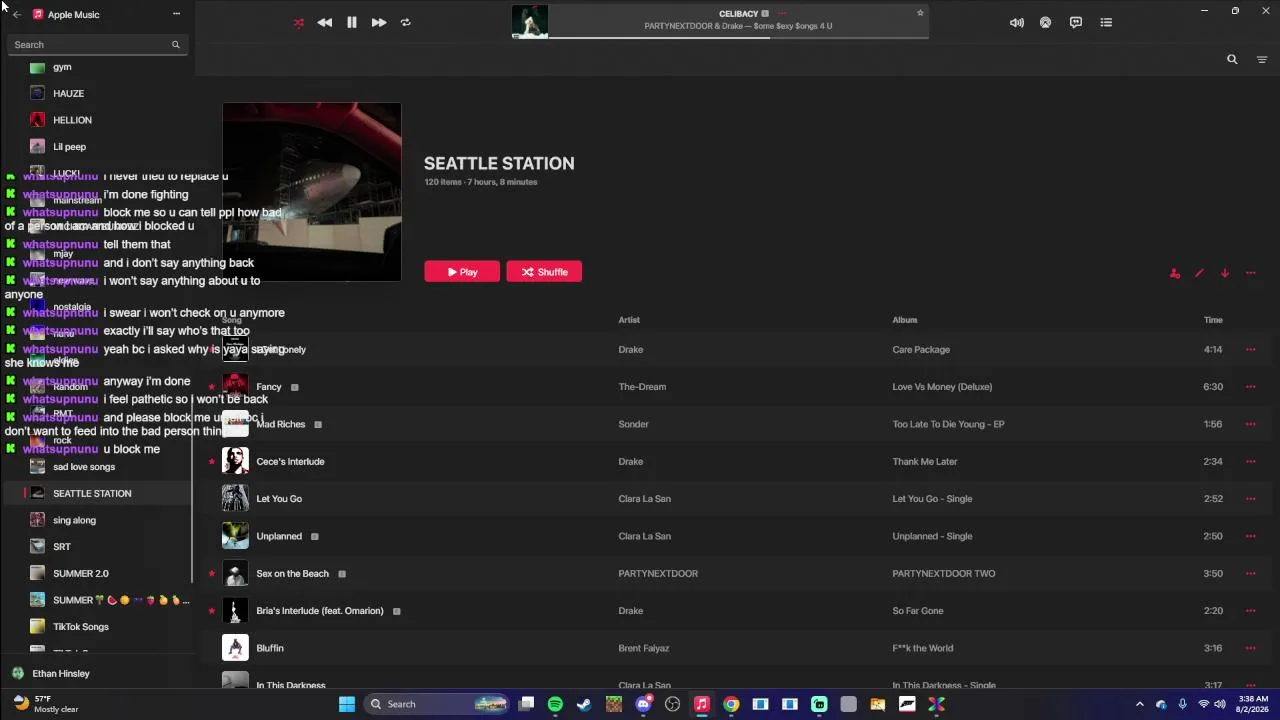Open the collaborate people icon
This screenshot has width=1280, height=720.
point(1175,273)
